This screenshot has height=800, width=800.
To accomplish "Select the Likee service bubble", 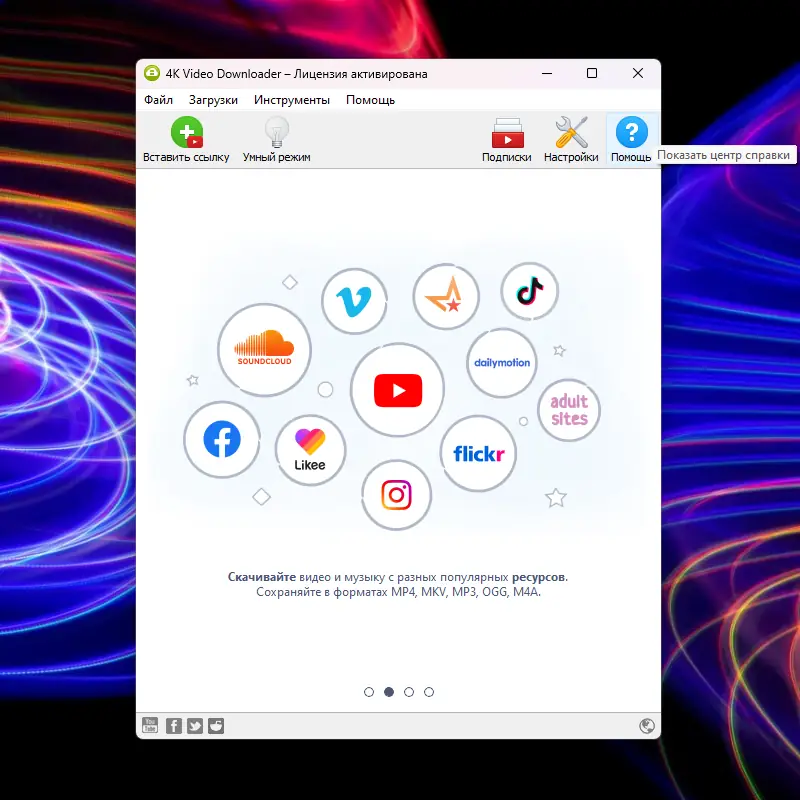I will coord(310,450).
